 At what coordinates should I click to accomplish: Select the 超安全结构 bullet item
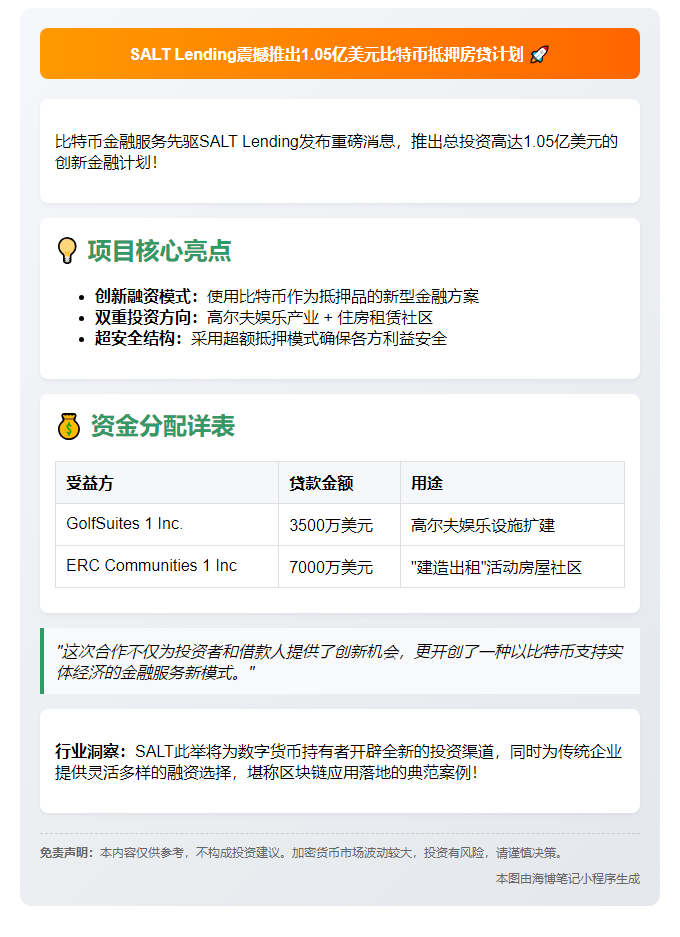coord(271,339)
